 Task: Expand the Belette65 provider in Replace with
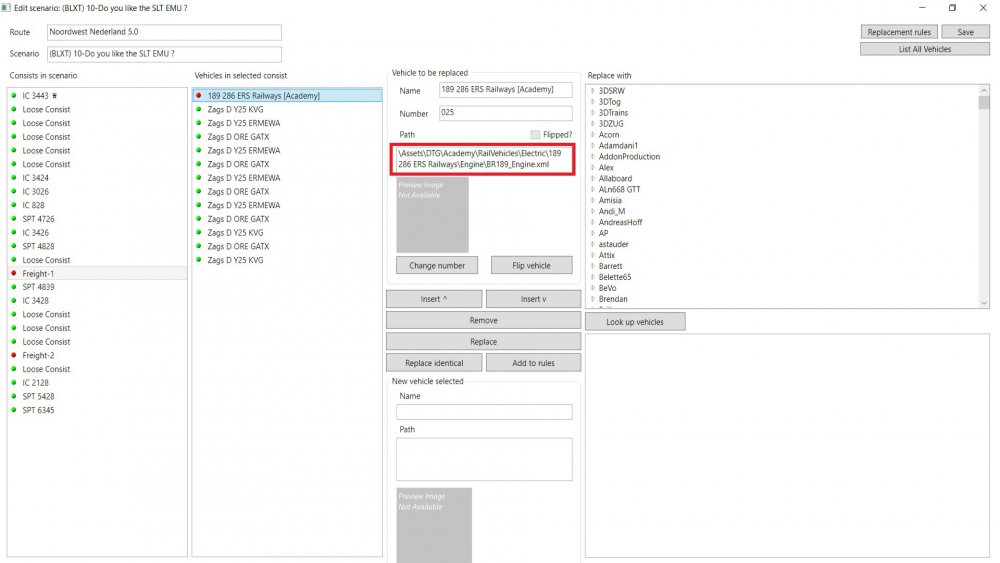point(593,277)
